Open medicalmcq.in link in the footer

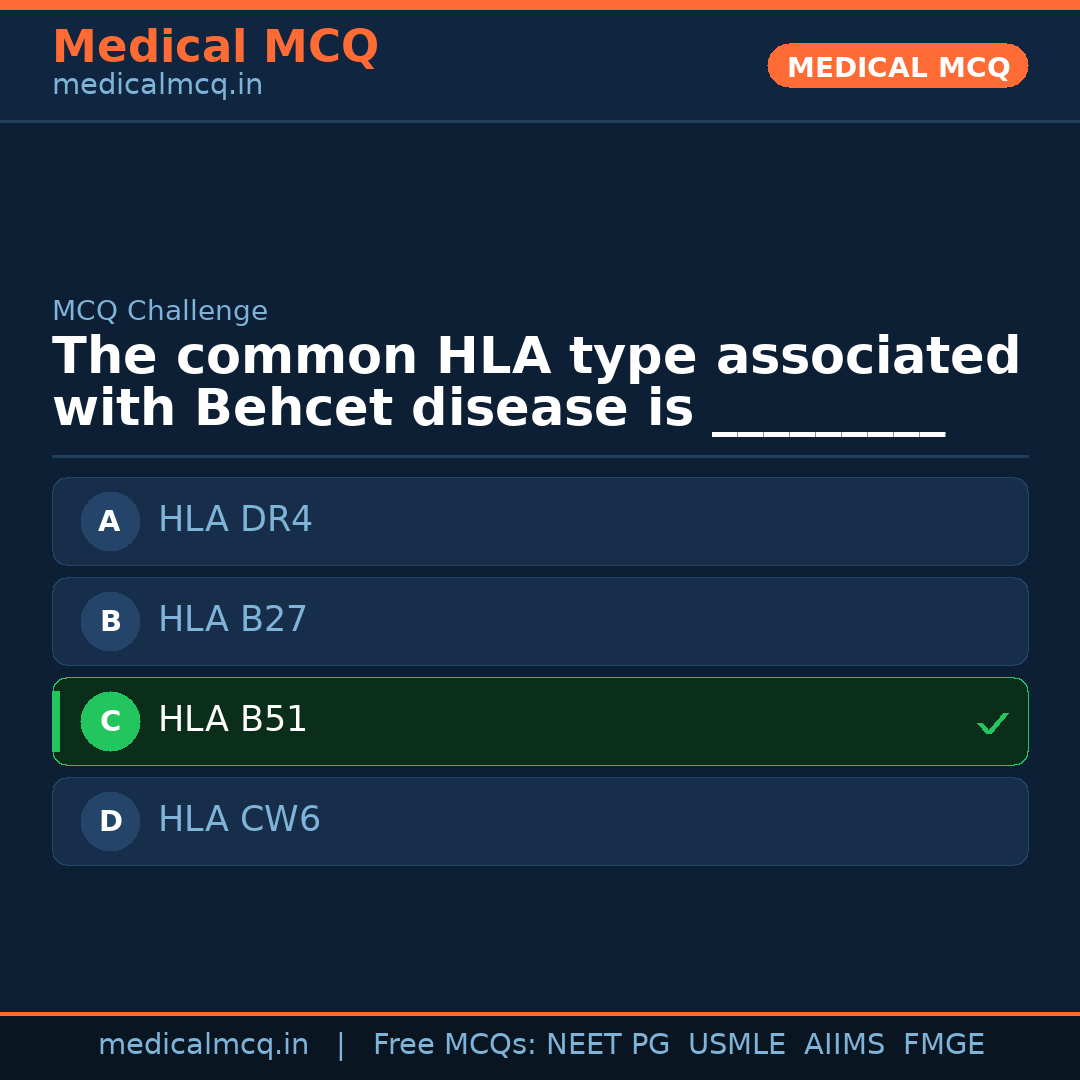point(203,1045)
